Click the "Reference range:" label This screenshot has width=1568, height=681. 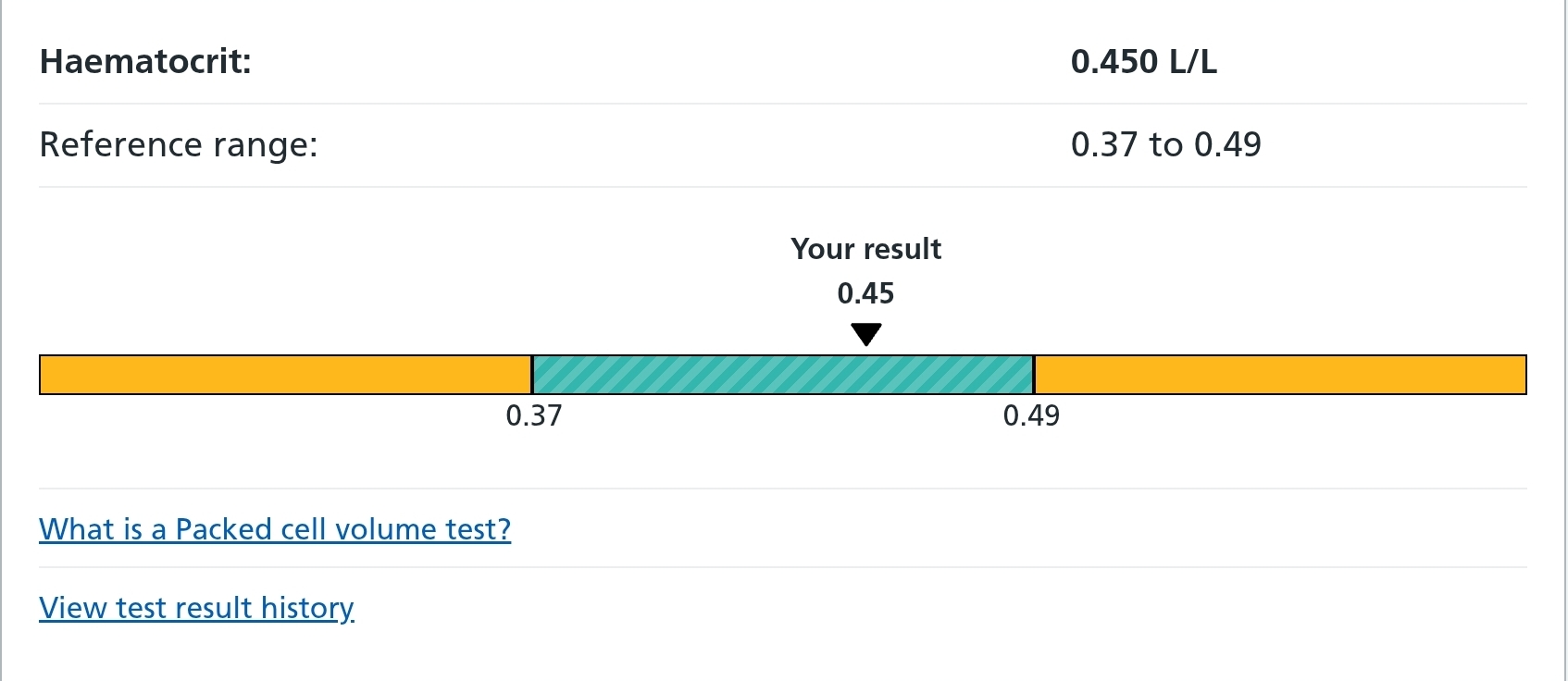pyautogui.click(x=179, y=144)
